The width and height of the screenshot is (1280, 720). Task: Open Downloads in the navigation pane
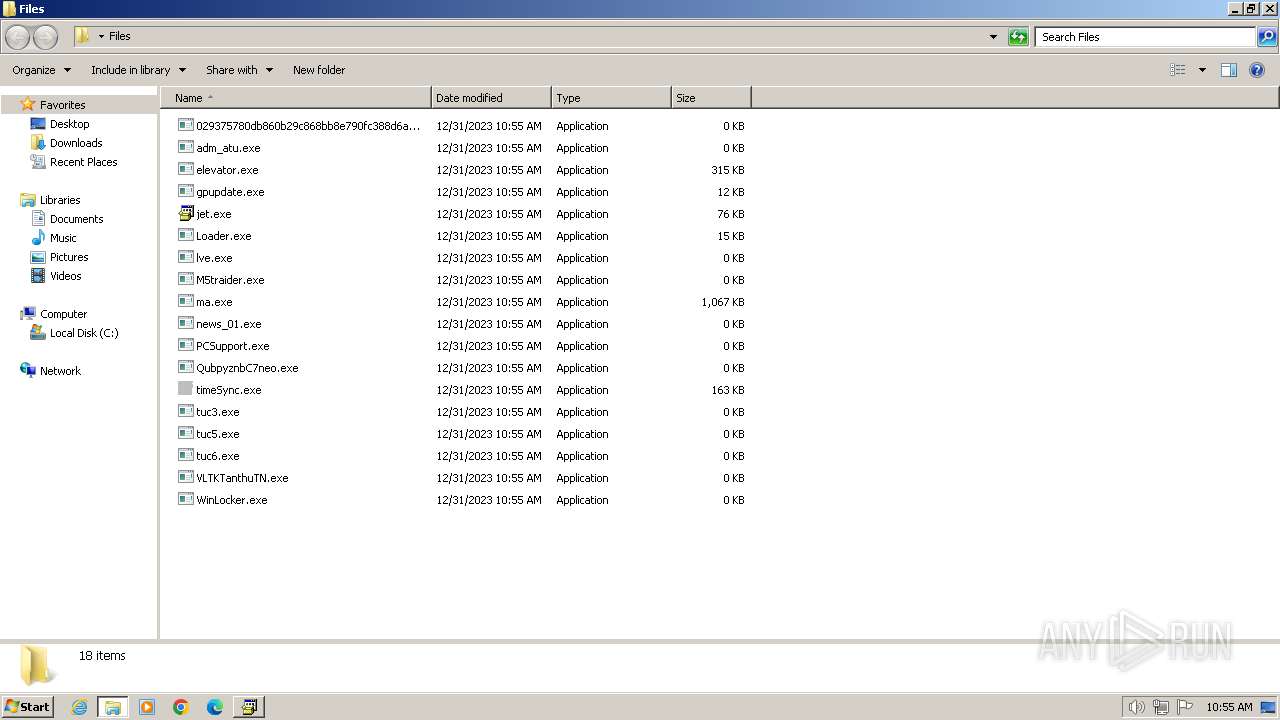tap(76, 143)
